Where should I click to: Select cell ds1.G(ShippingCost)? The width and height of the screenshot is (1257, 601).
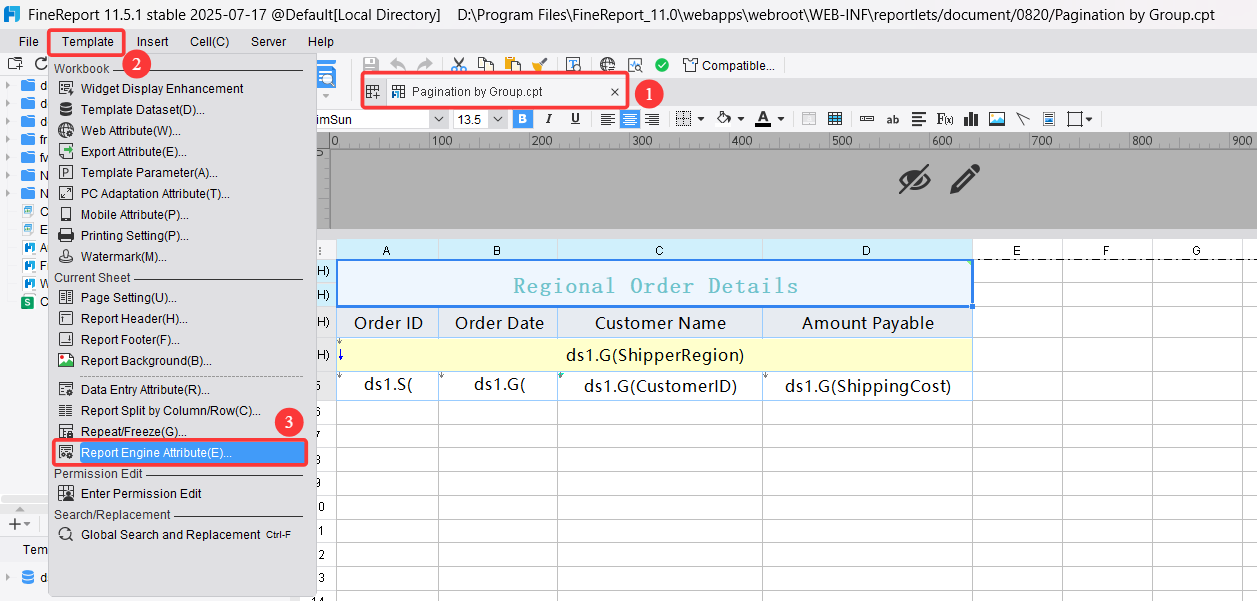tap(867, 386)
